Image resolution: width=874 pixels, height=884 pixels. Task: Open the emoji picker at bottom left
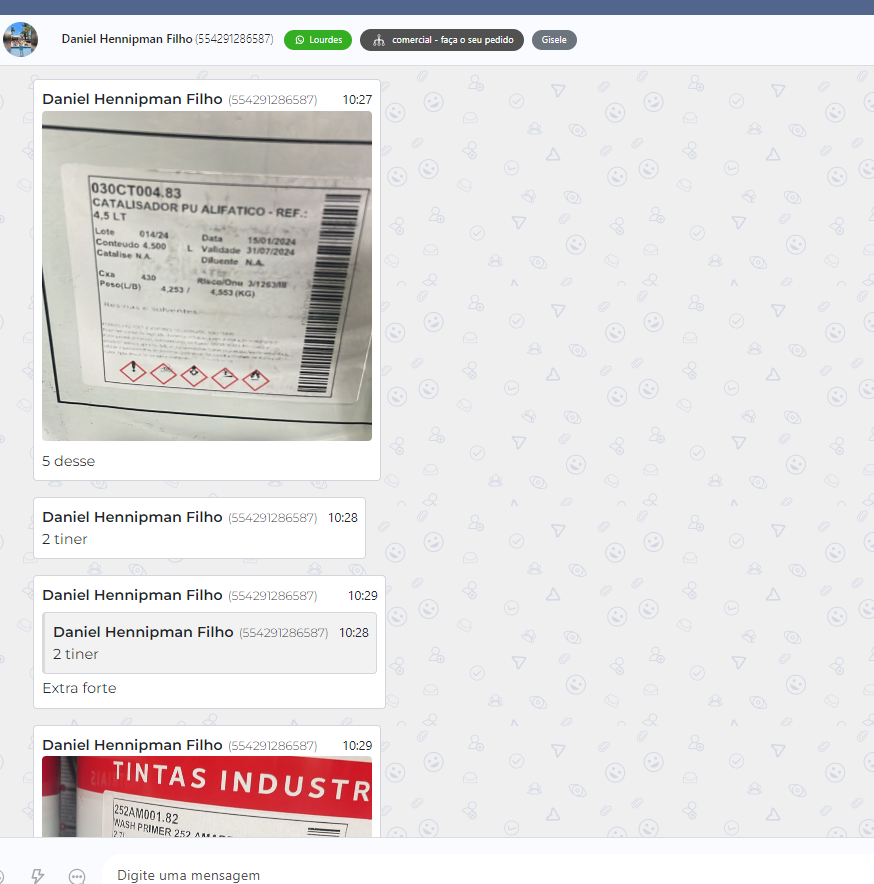[x=3, y=875]
